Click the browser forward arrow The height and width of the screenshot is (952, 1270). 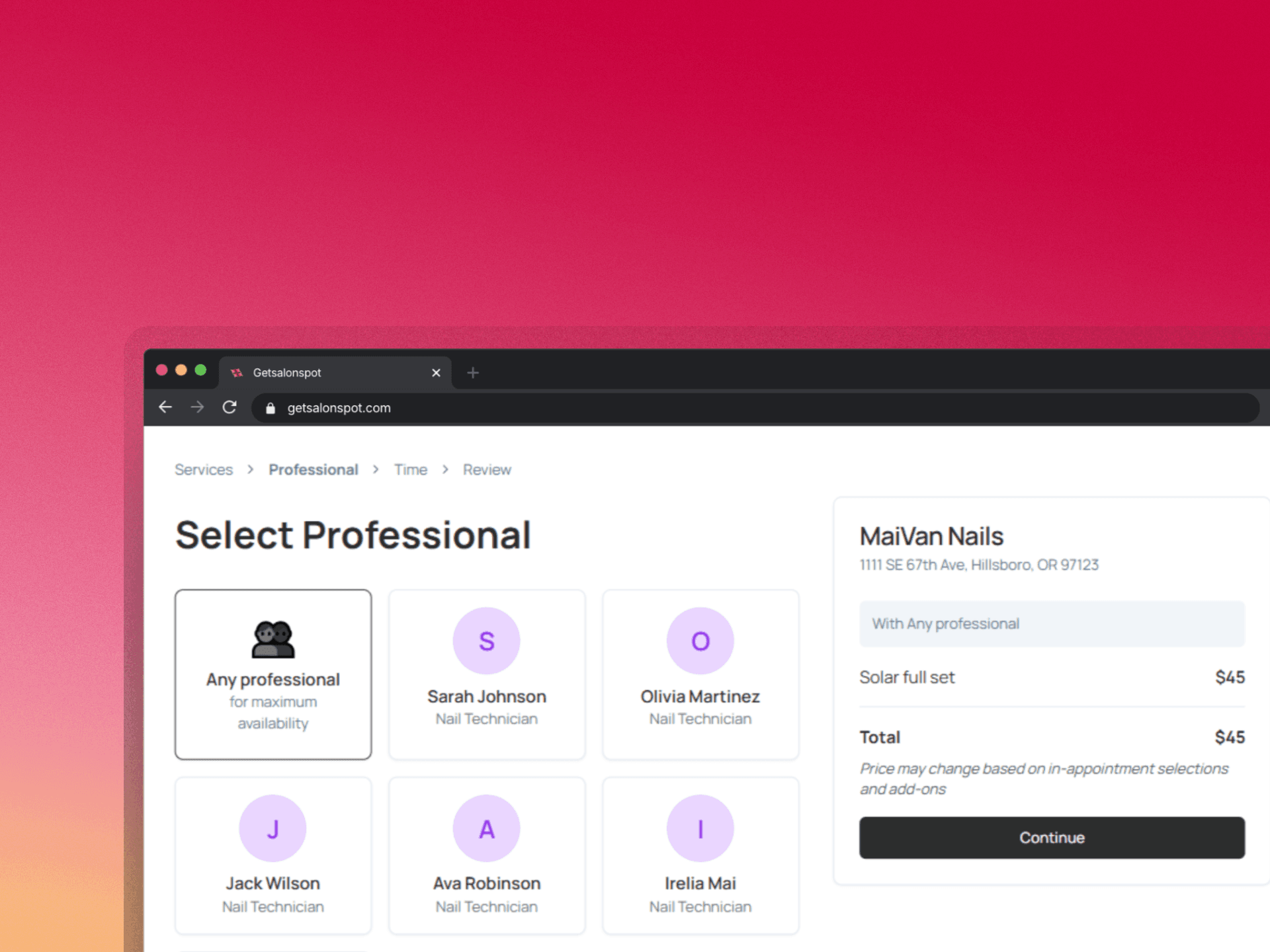(197, 407)
